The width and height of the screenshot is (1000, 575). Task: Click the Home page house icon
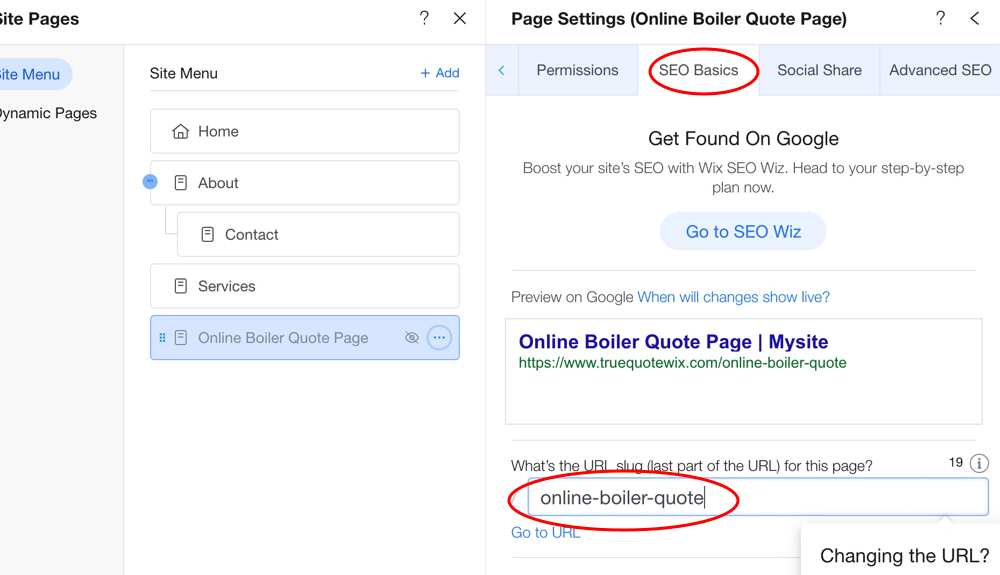tap(180, 131)
